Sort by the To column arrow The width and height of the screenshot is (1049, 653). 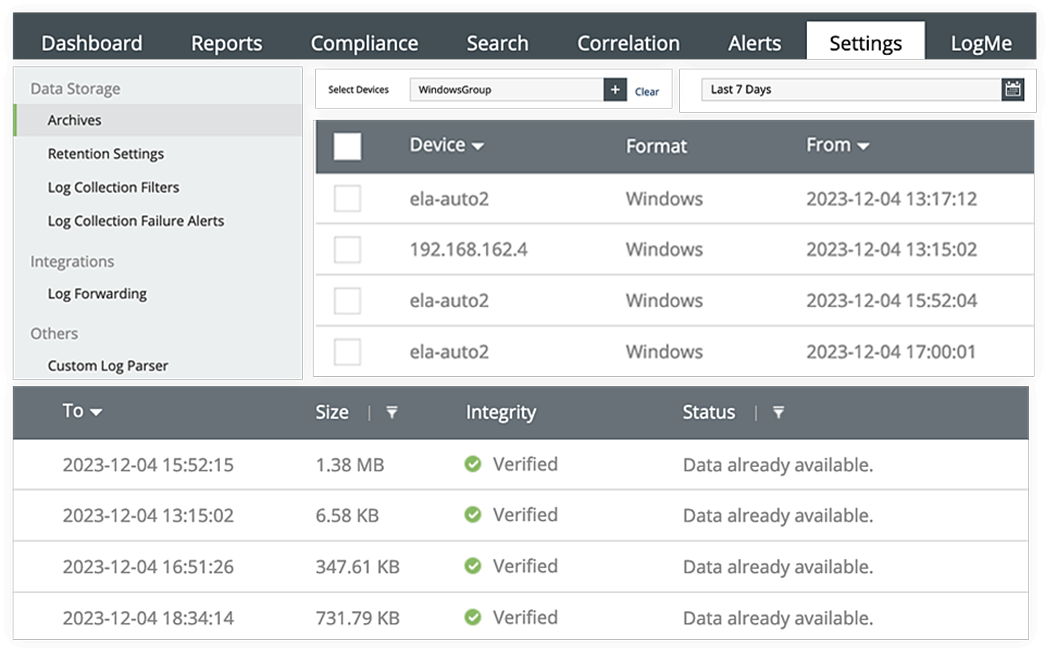[96, 412]
